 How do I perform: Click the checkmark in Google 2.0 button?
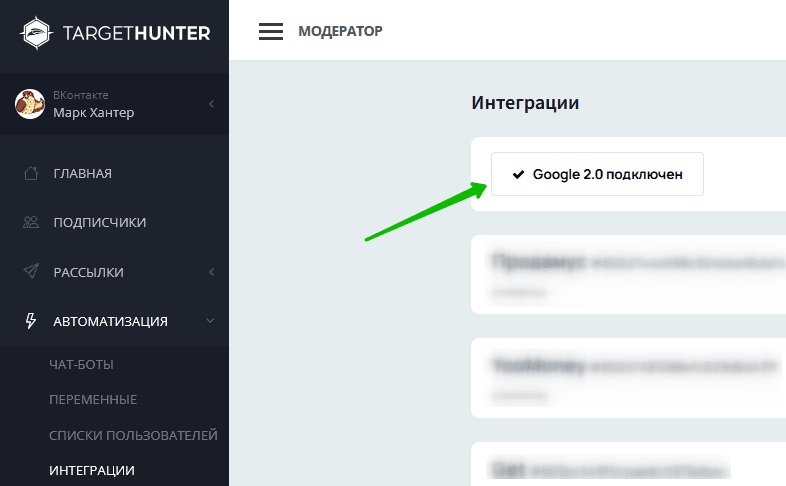[x=518, y=174]
